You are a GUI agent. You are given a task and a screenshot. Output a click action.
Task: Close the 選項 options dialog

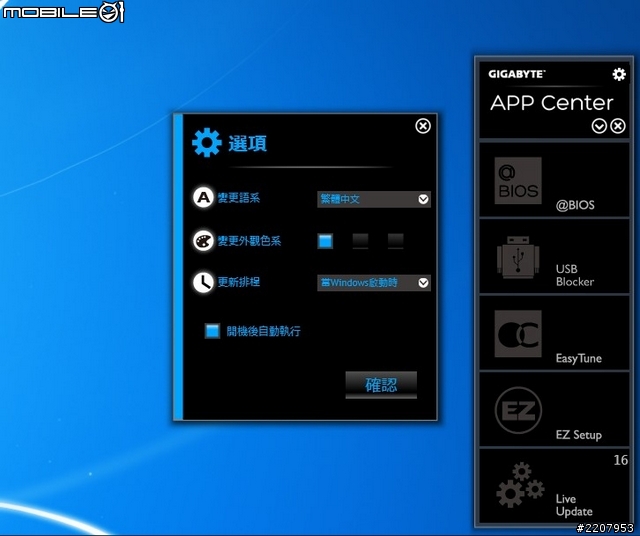click(x=423, y=126)
